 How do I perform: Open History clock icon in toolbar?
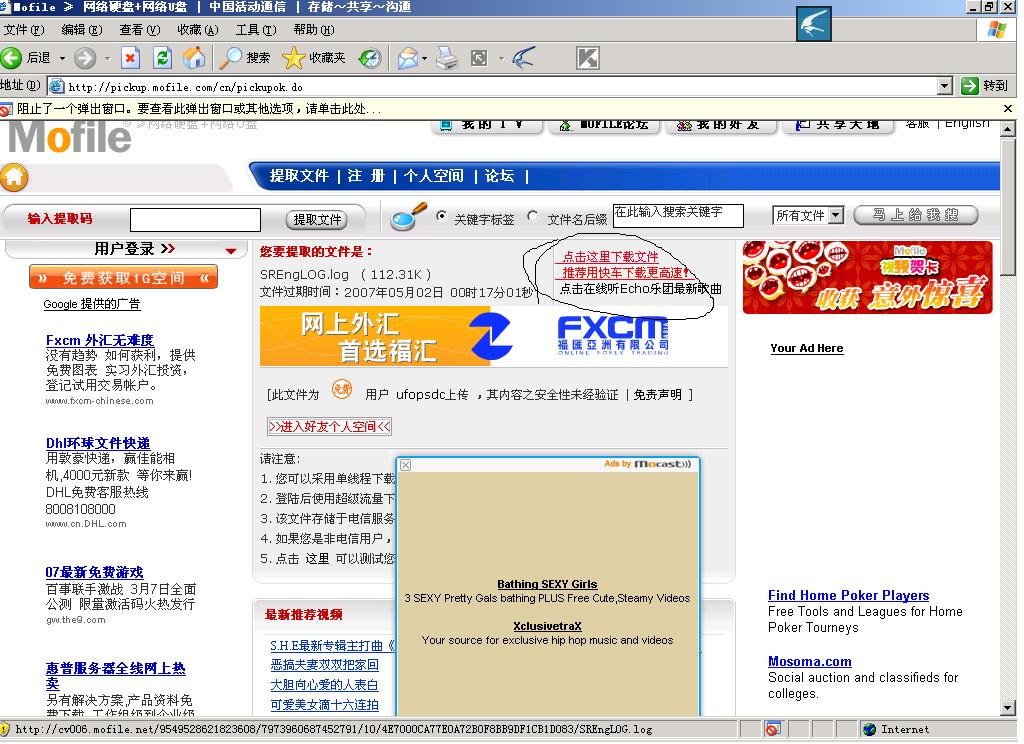point(370,58)
